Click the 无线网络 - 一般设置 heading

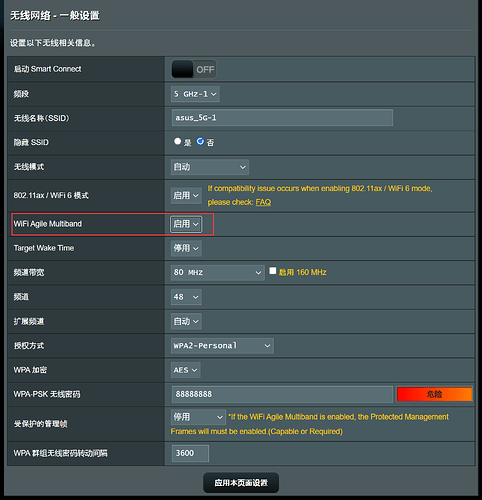click(x=55, y=16)
